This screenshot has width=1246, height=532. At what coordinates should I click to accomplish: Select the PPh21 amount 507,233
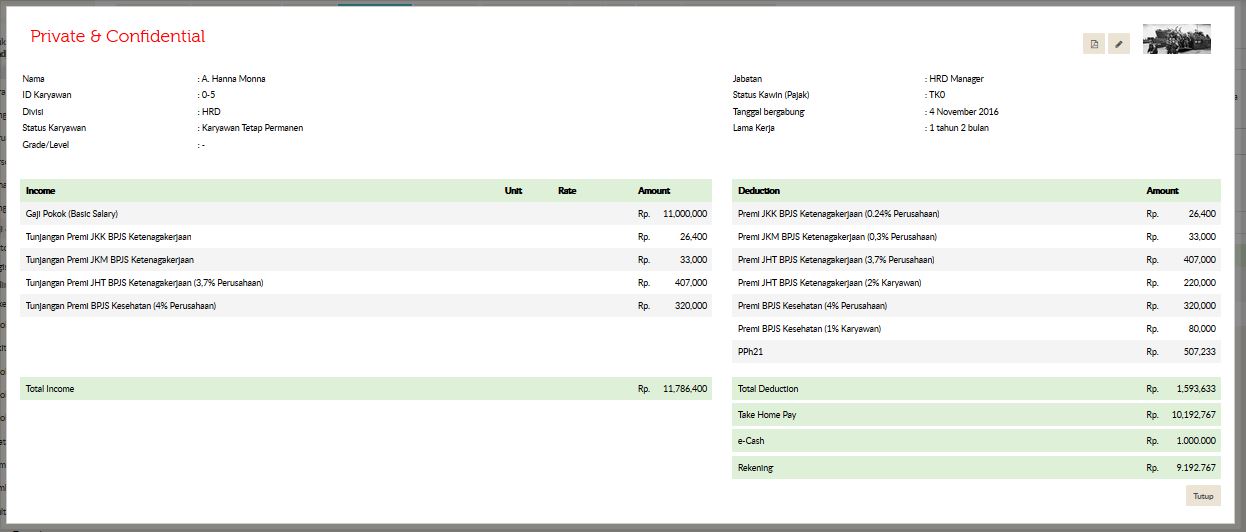tap(1198, 352)
